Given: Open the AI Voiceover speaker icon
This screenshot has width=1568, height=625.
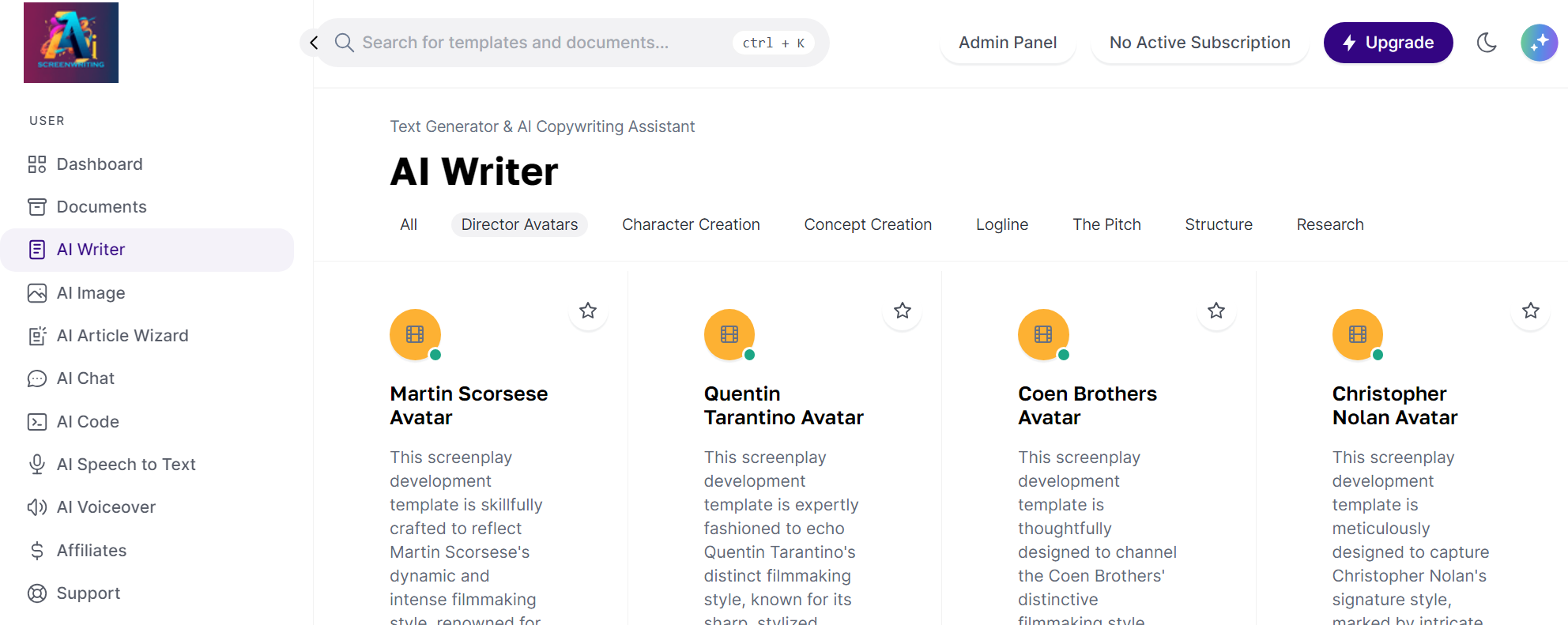Looking at the screenshot, I should coord(37,507).
